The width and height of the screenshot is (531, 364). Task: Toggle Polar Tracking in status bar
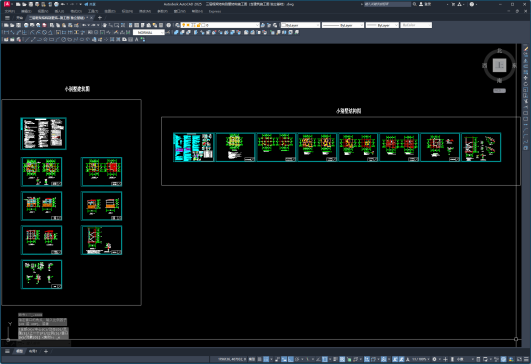coord(297,359)
